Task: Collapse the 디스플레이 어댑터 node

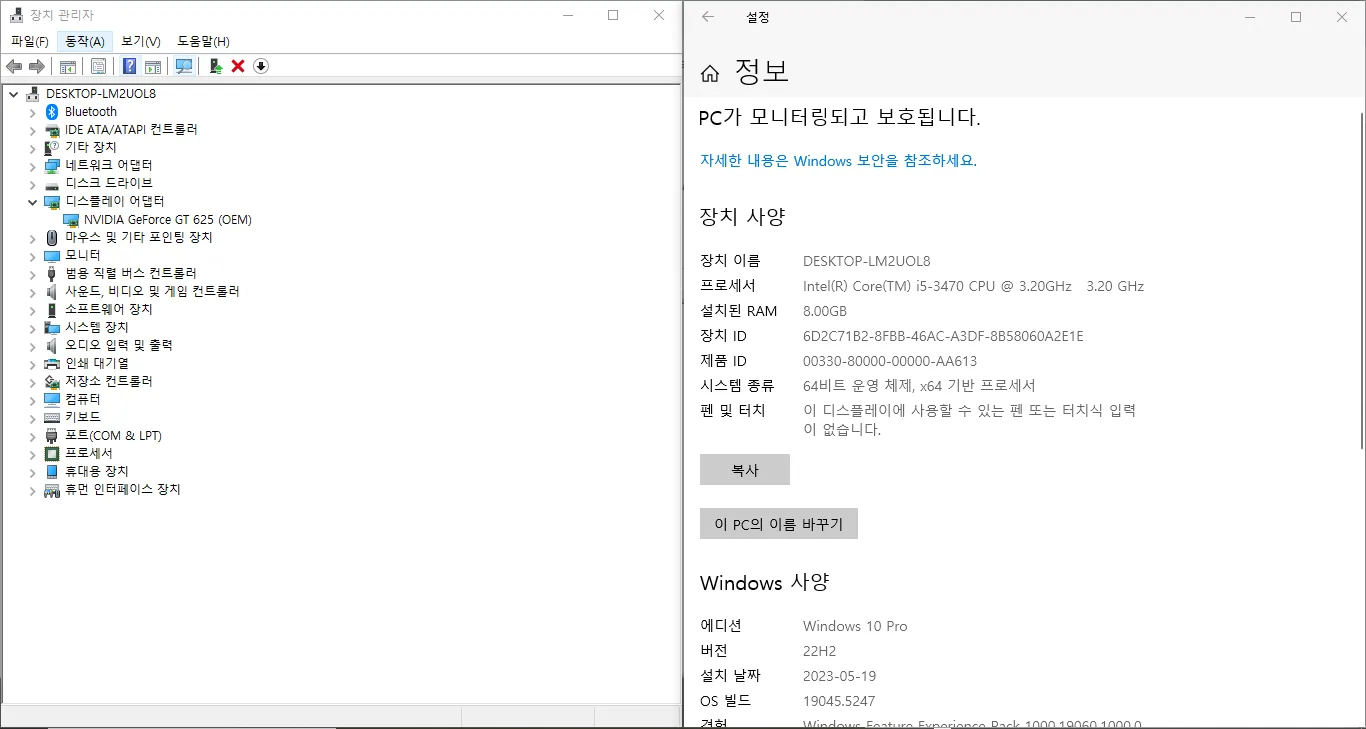Action: pos(32,201)
